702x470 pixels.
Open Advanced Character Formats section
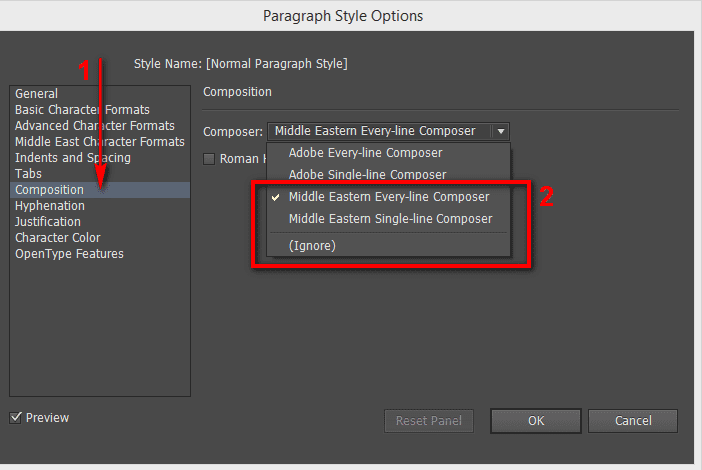[x=95, y=126]
